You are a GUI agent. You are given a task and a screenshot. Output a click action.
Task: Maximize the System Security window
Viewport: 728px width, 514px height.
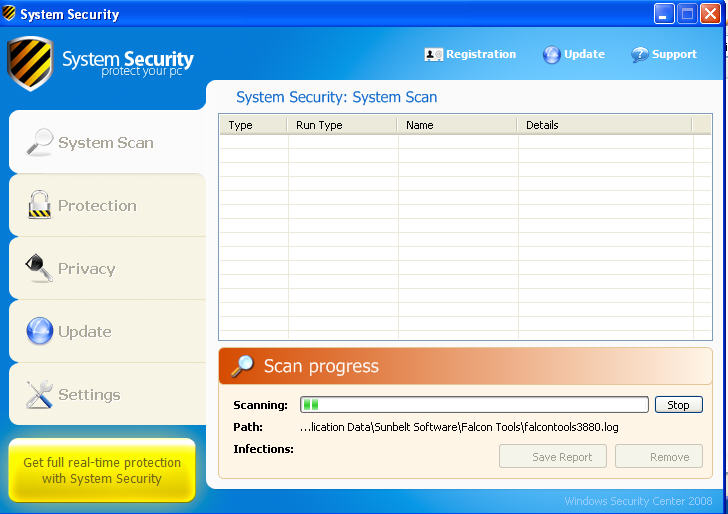[x=687, y=13]
